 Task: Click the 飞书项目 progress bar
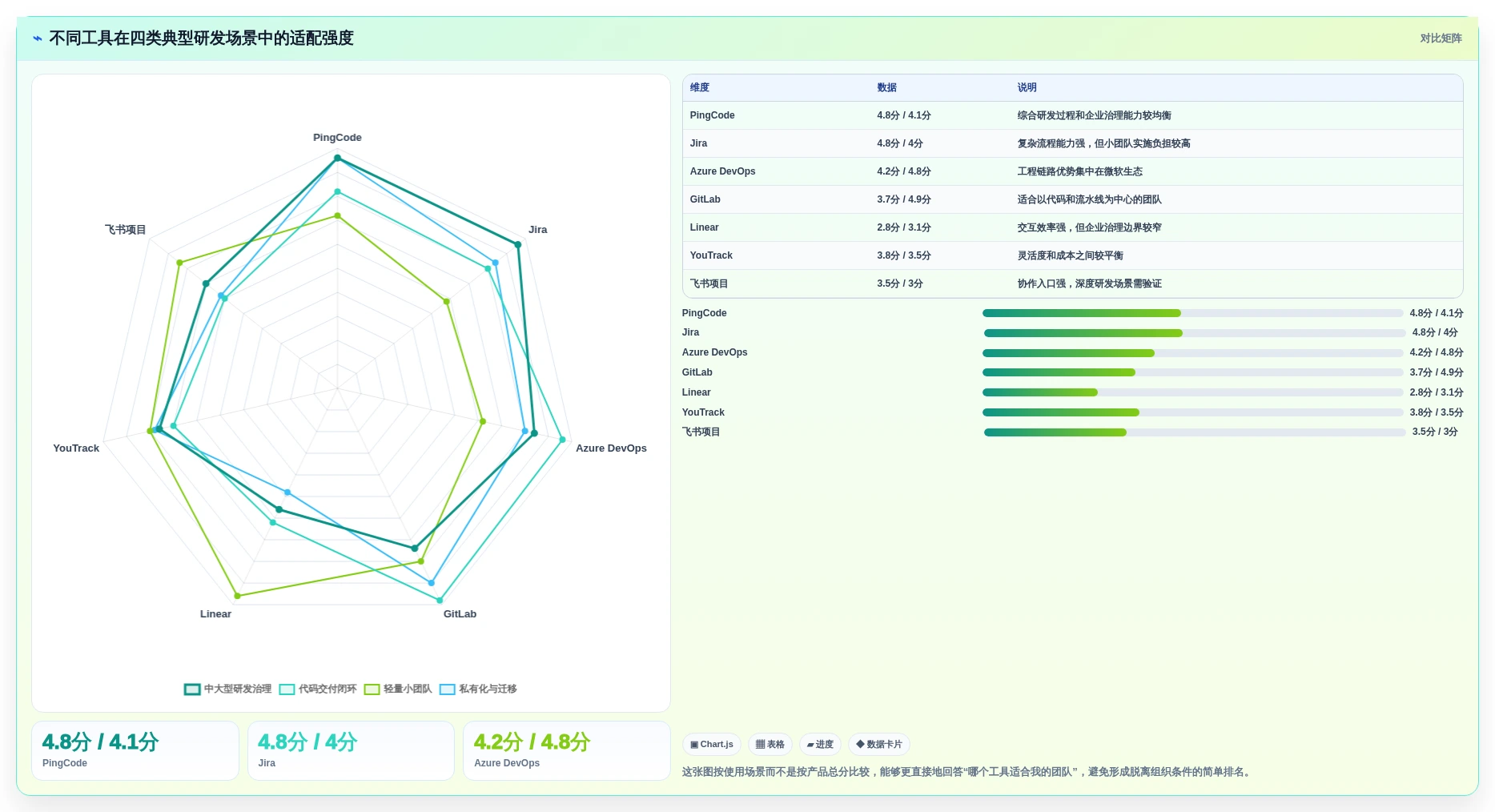[x=1195, y=432]
